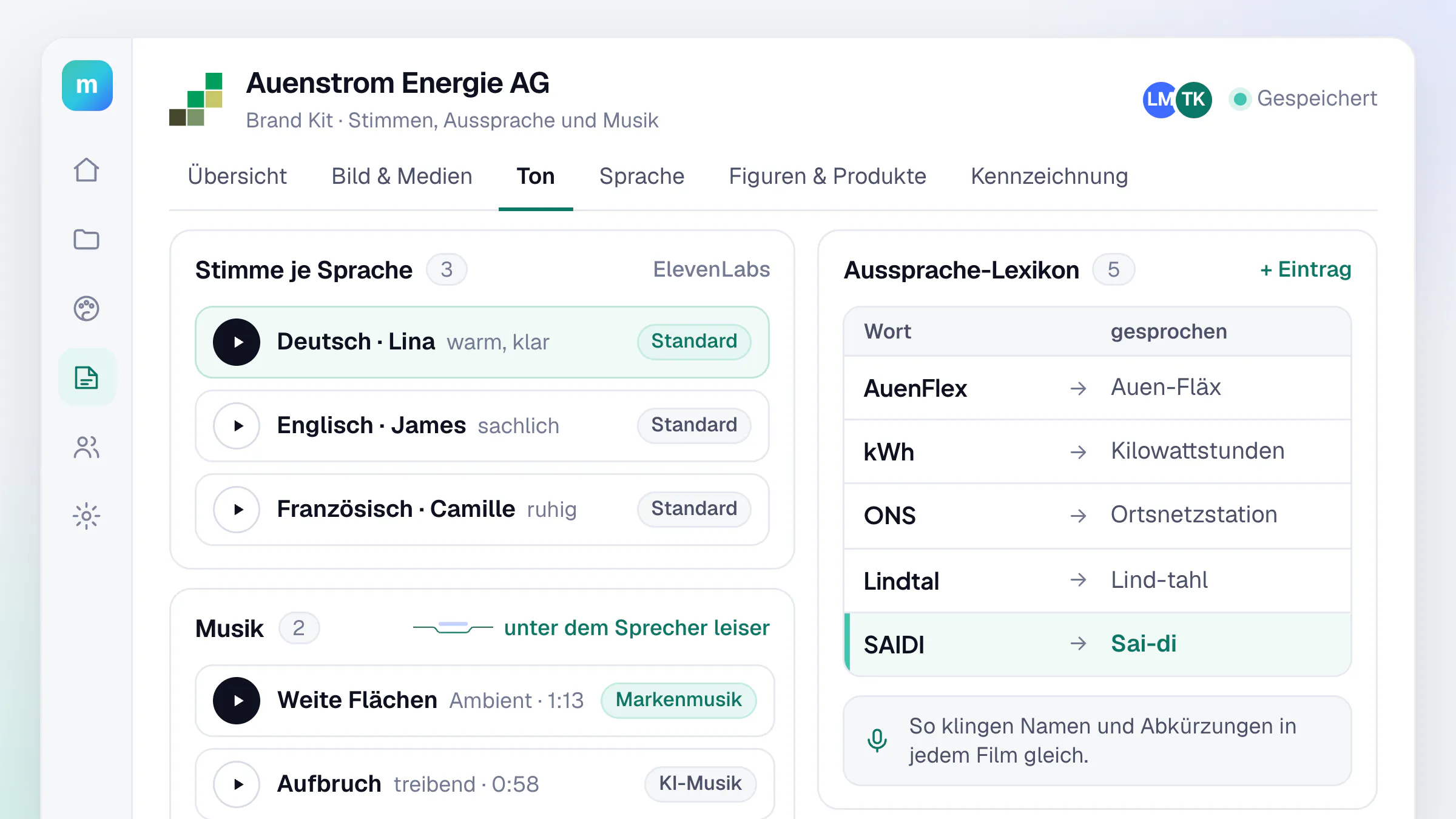This screenshot has height=819, width=1456.
Task: Click the 'Ortsnetzstation' pronunciation
Action: (1194, 514)
